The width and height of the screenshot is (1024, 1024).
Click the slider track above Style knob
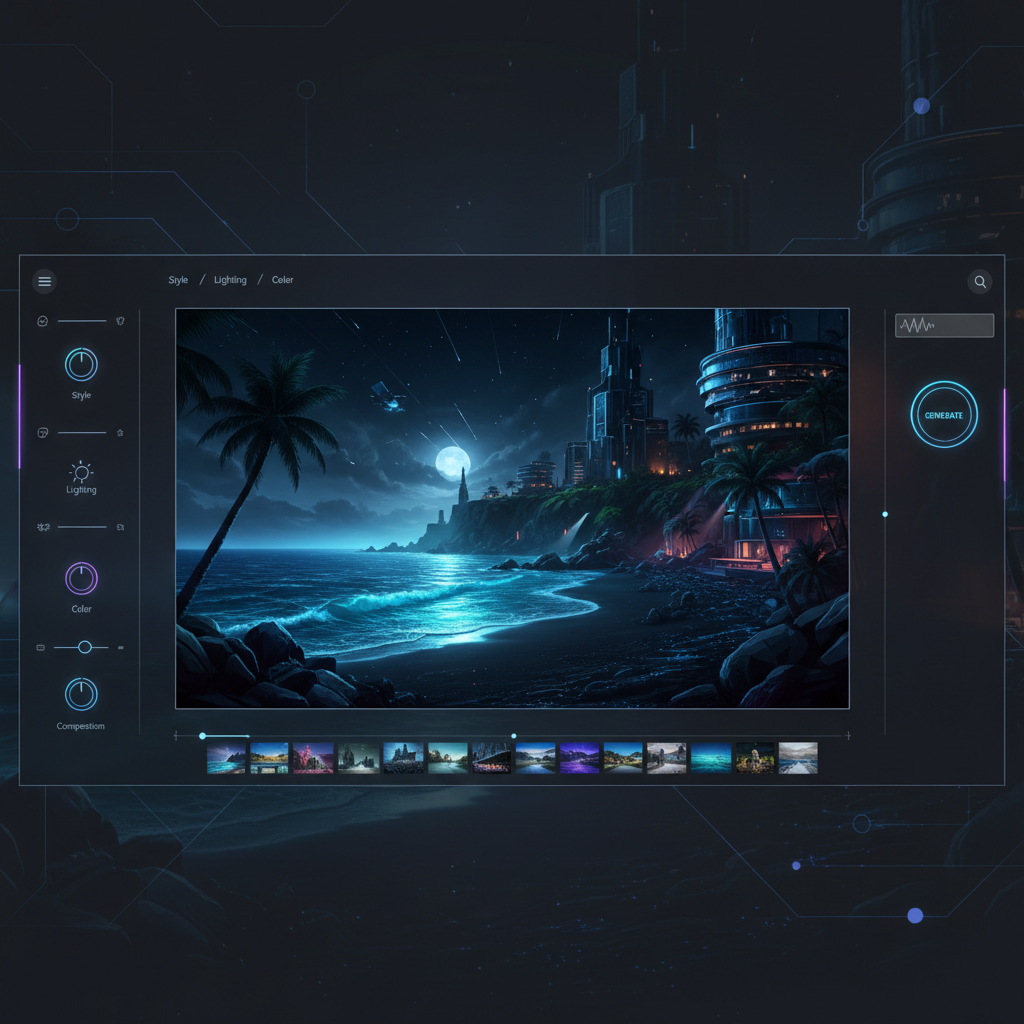coord(82,321)
